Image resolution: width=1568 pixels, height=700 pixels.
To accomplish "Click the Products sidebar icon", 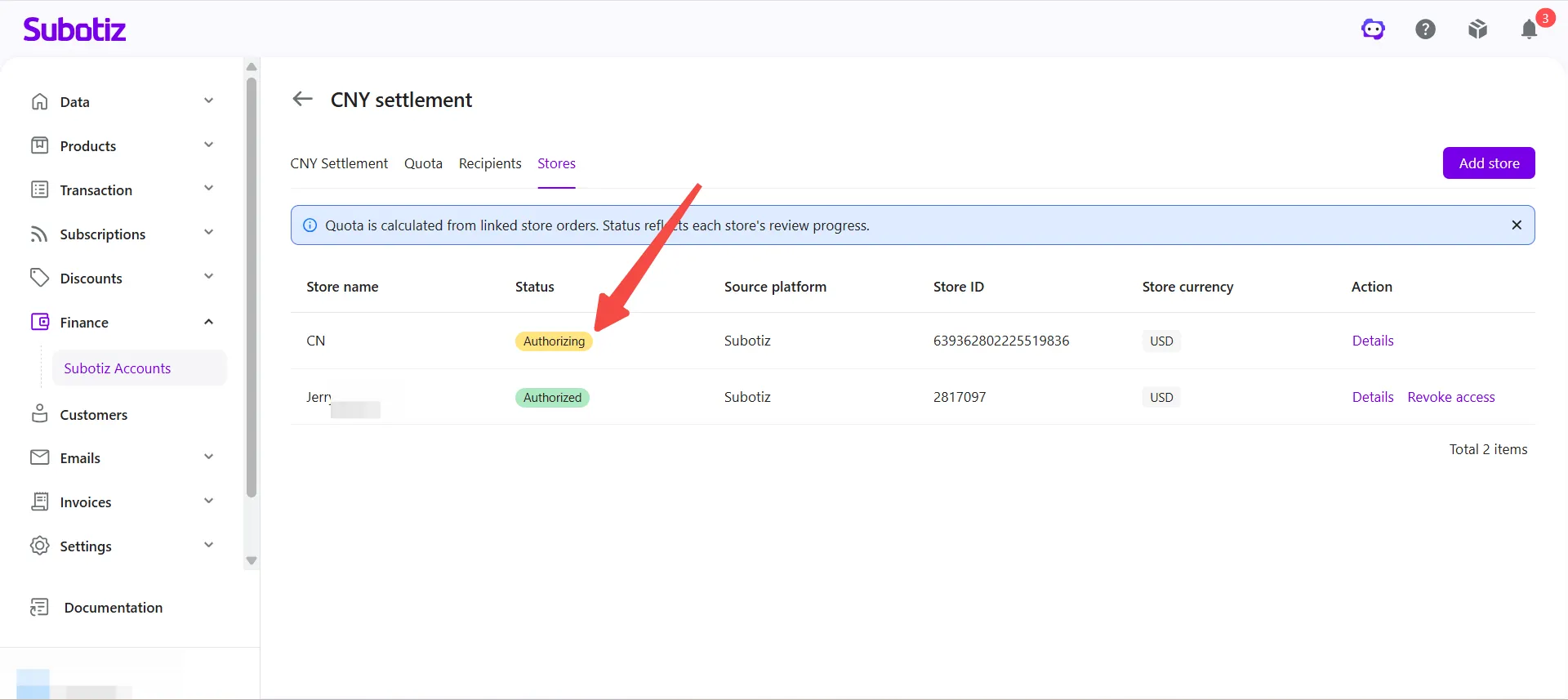I will click(x=39, y=145).
